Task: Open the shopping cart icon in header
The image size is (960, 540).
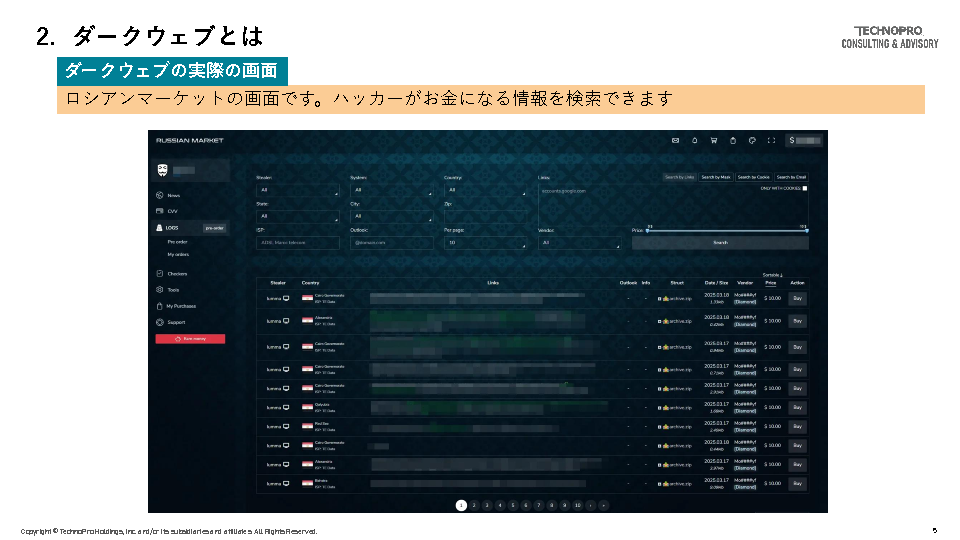Action: (714, 141)
